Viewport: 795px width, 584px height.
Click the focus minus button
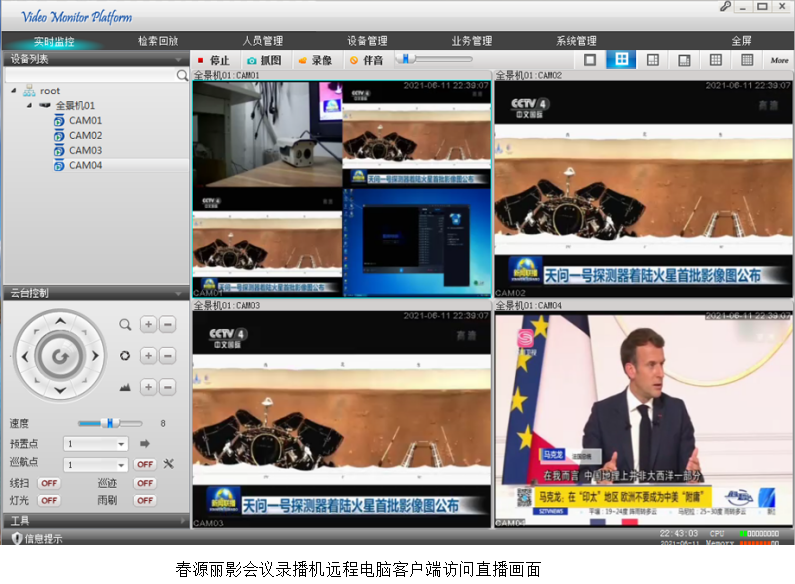click(167, 356)
